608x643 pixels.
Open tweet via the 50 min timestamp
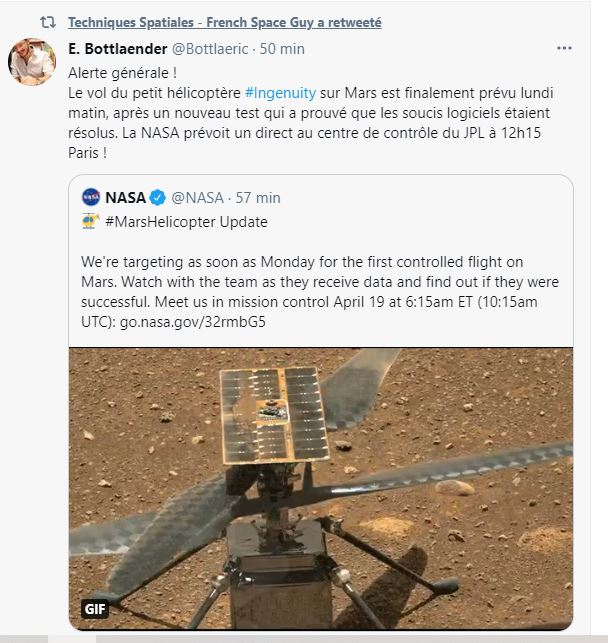tap(282, 48)
